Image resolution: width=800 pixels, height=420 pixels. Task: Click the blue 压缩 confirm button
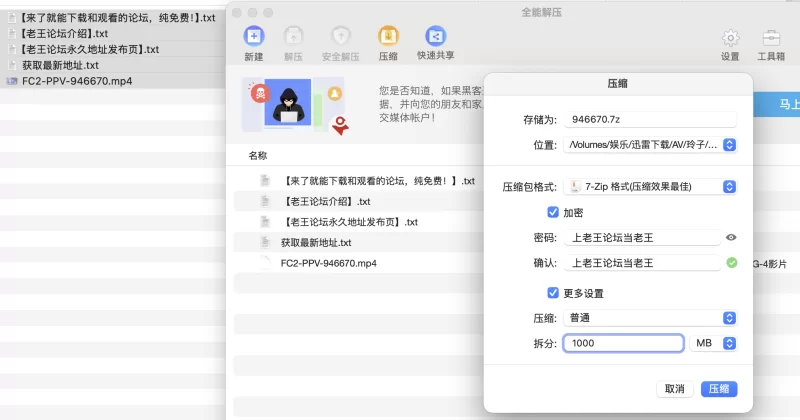[719, 389]
